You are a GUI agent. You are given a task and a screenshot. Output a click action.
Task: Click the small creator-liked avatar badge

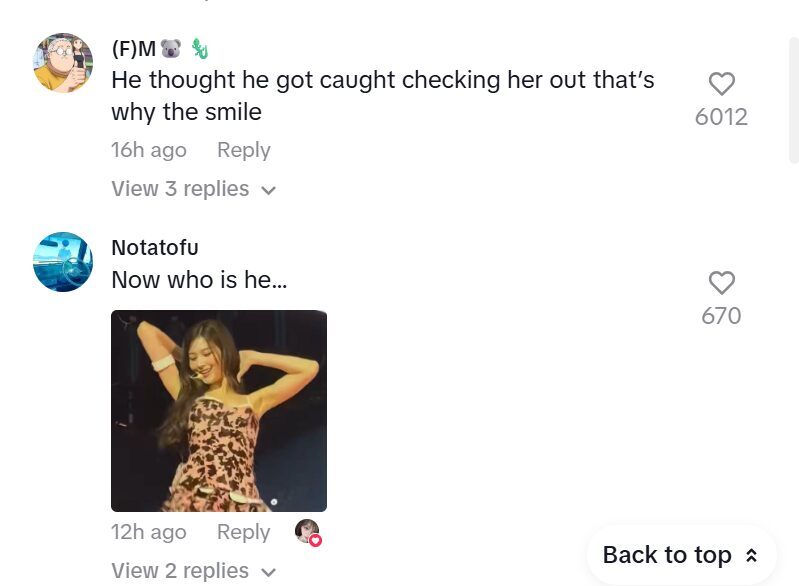click(308, 532)
